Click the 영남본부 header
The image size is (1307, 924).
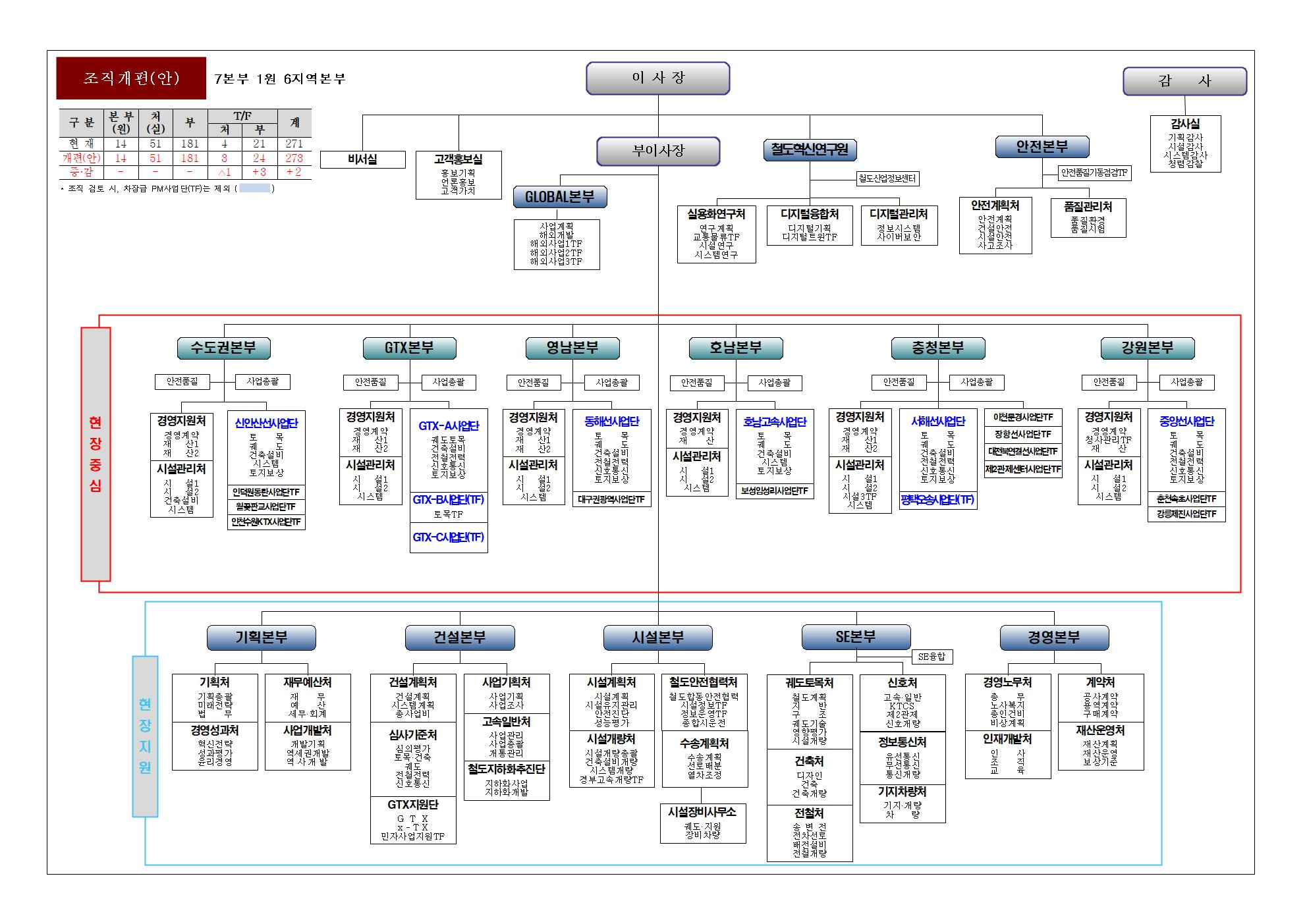tap(572, 348)
